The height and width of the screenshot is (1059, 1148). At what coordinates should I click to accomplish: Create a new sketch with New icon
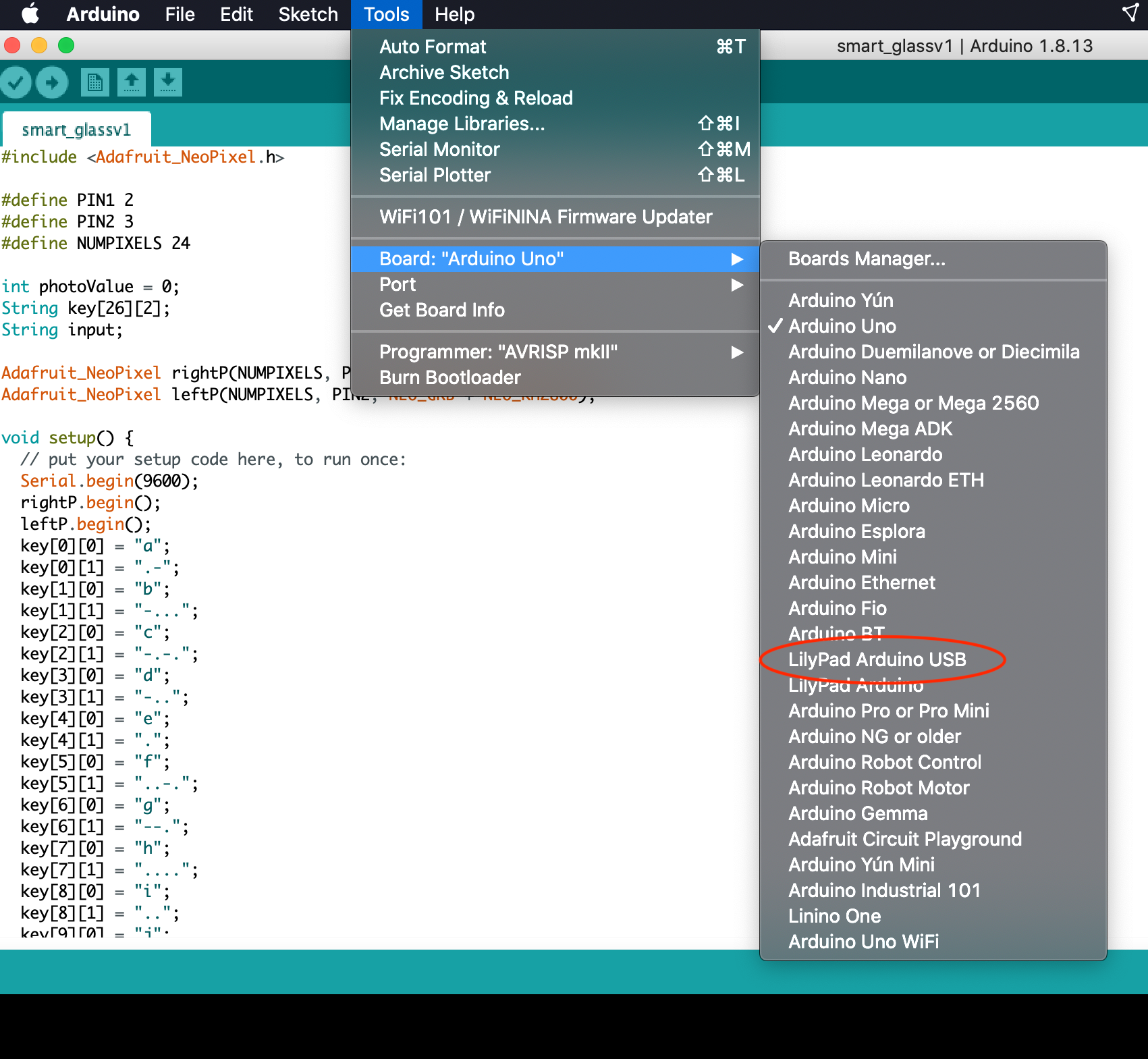tap(95, 82)
